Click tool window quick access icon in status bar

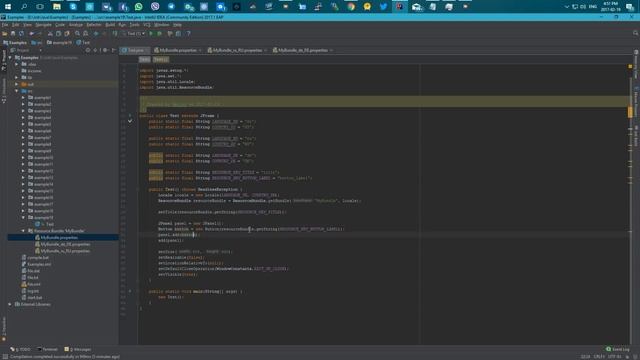[x=5, y=357]
